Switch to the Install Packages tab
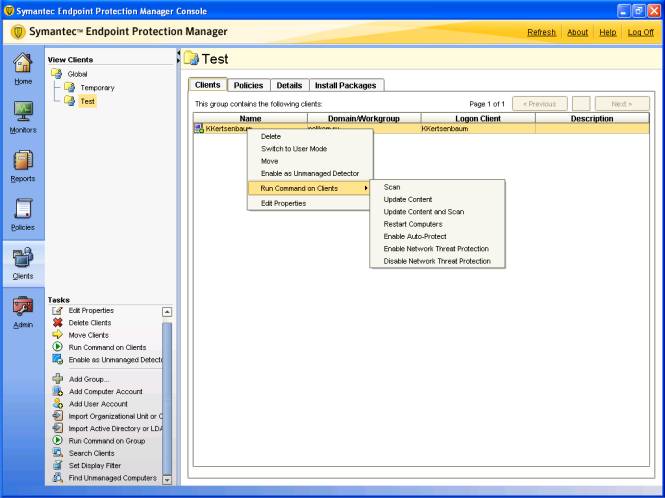Screen dimensions: 665x498 click(346, 86)
